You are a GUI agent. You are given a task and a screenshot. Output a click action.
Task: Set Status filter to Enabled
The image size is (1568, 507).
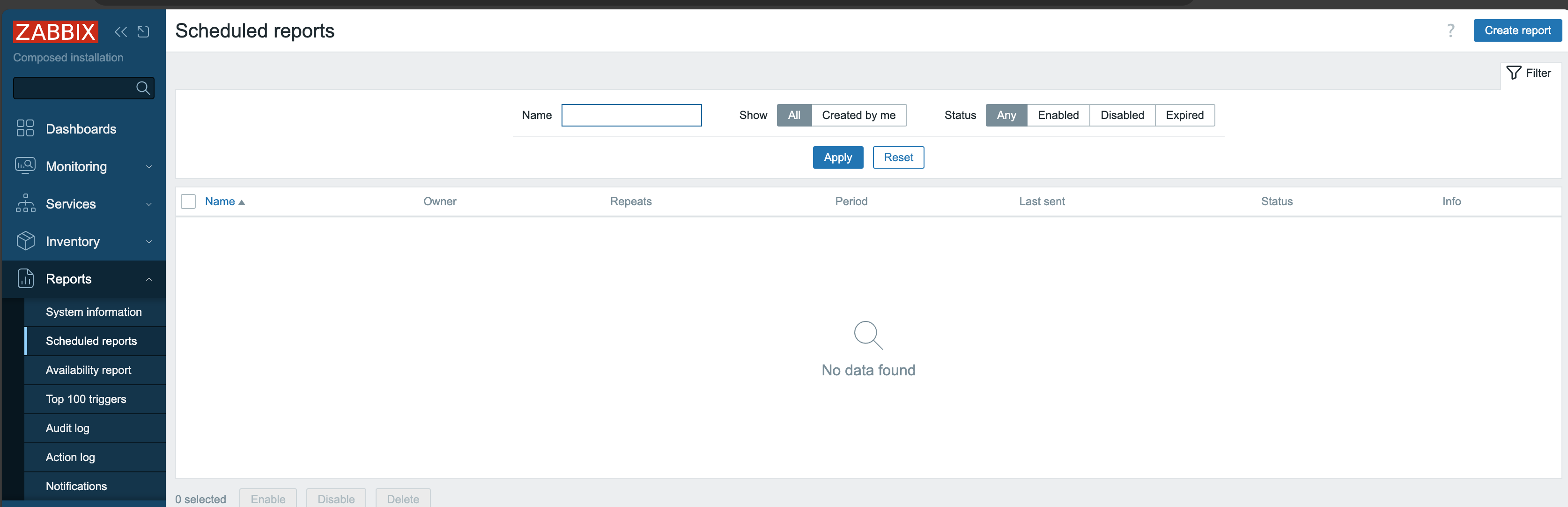coord(1058,115)
